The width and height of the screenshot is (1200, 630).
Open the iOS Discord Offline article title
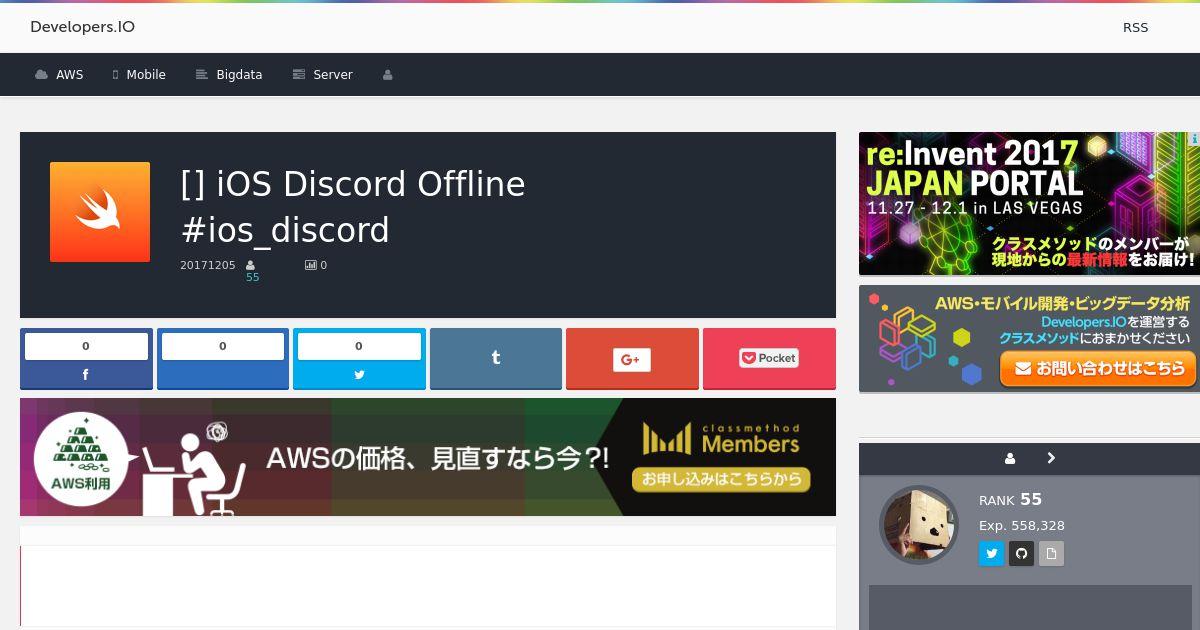(353, 207)
